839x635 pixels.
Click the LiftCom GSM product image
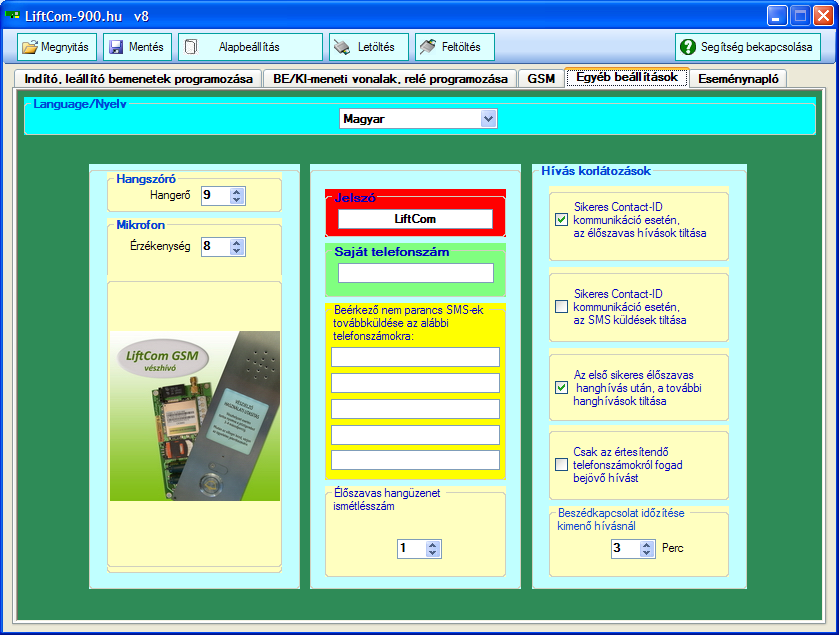195,416
